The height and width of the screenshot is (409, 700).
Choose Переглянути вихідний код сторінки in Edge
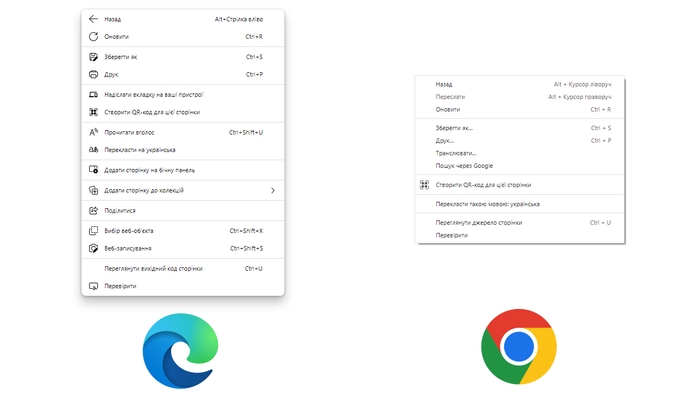(183, 268)
